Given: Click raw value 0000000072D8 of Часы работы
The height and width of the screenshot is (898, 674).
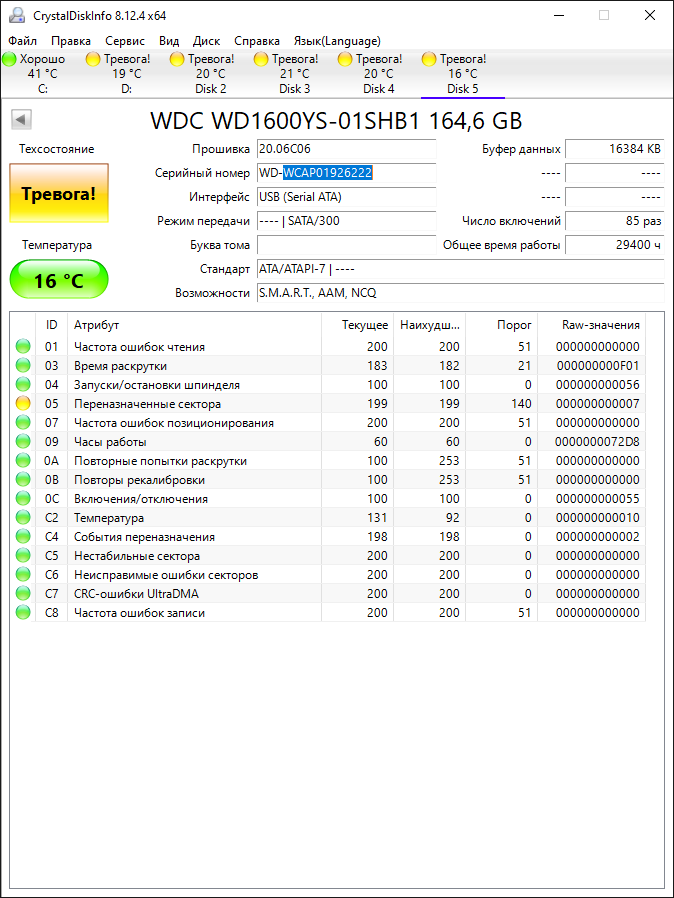Looking at the screenshot, I should pos(597,442).
